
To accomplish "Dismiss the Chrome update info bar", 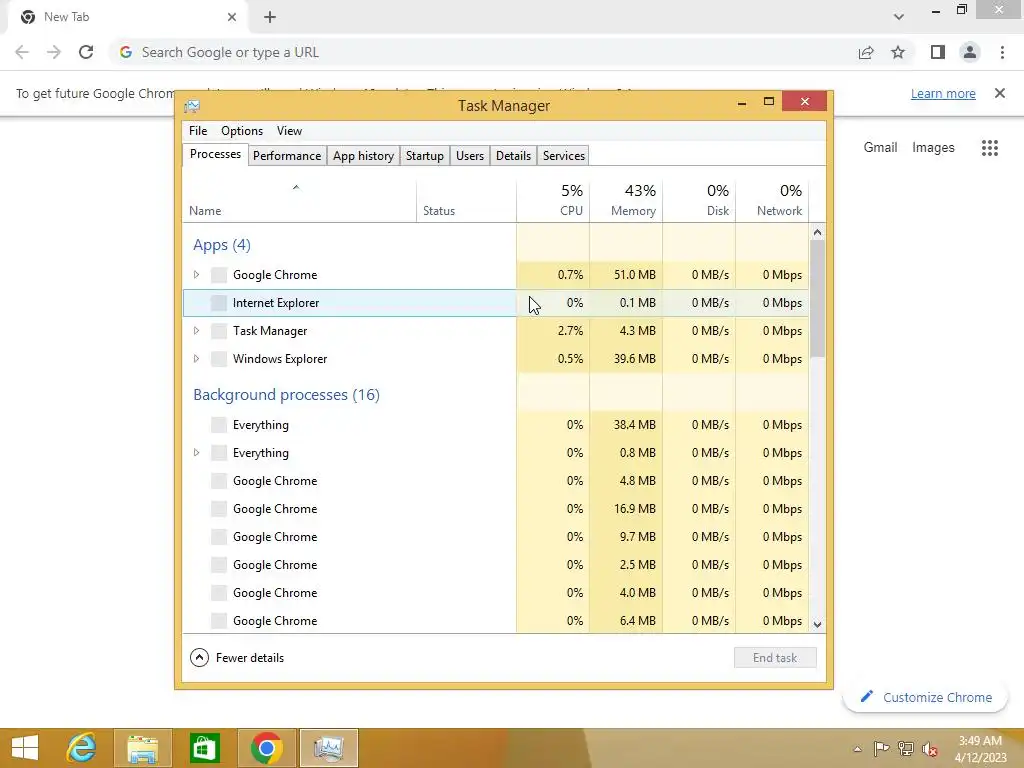I will (999, 93).
